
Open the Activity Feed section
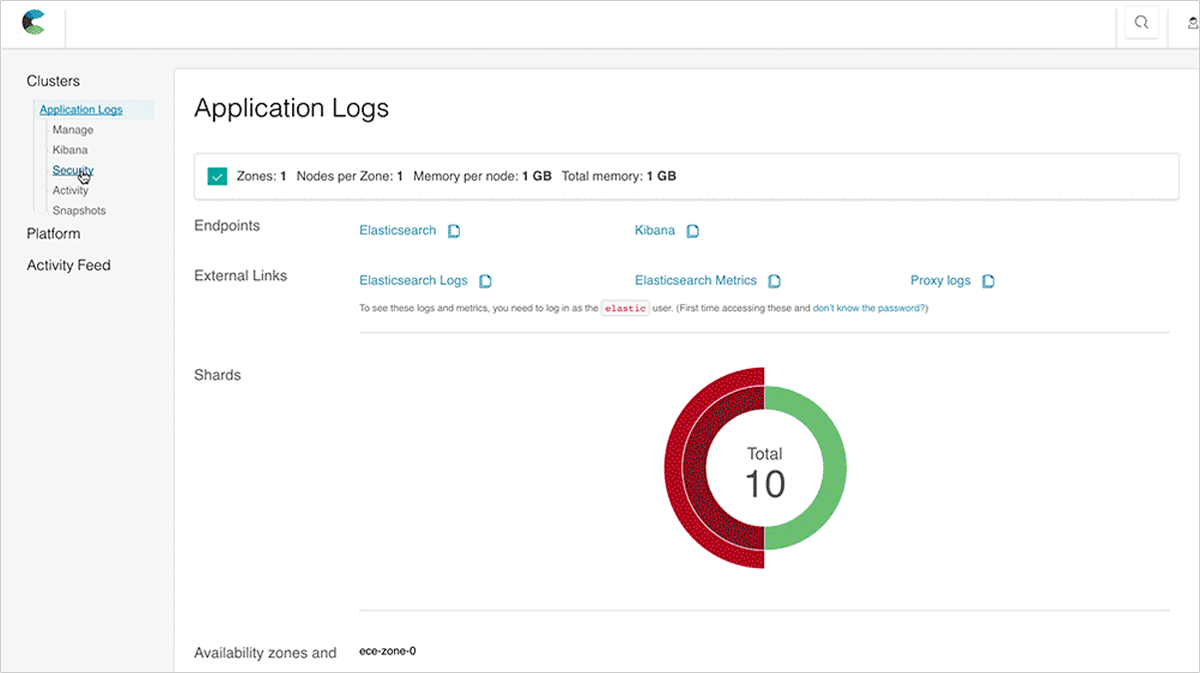[68, 265]
